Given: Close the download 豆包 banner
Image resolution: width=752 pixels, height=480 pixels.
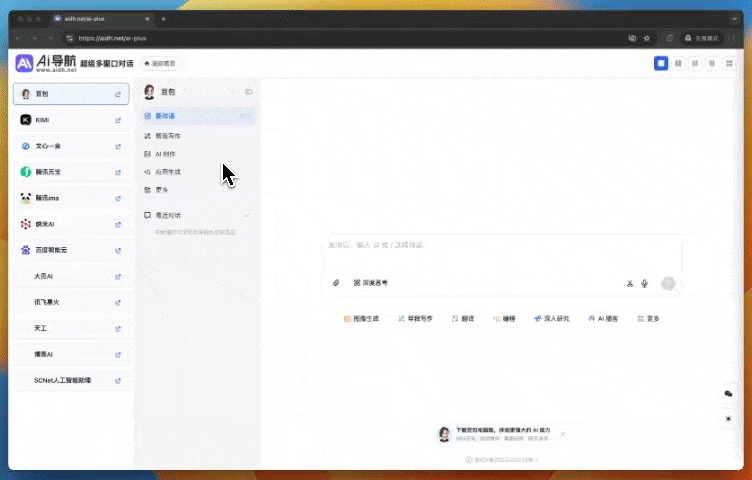Looking at the screenshot, I should [x=563, y=434].
